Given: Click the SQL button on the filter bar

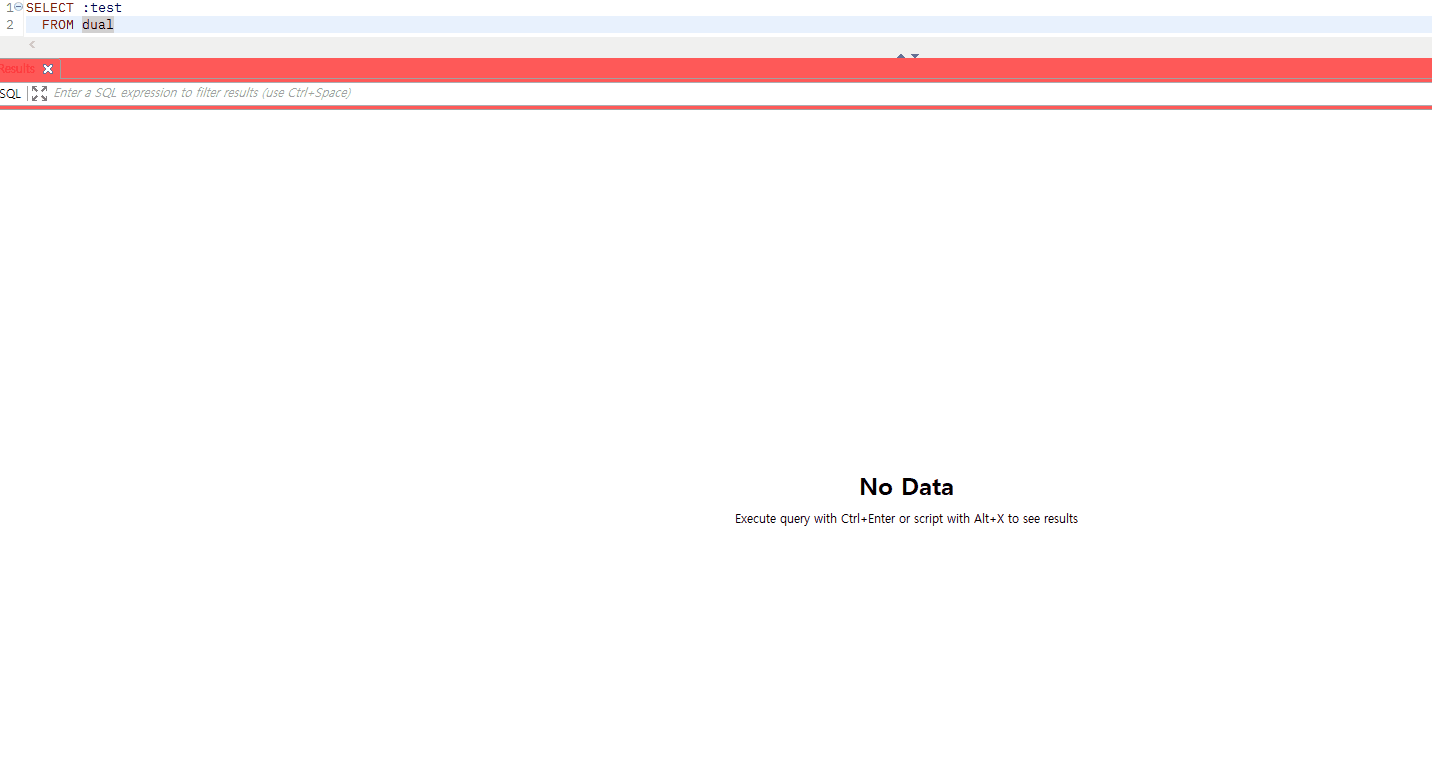Looking at the screenshot, I should (x=10, y=92).
